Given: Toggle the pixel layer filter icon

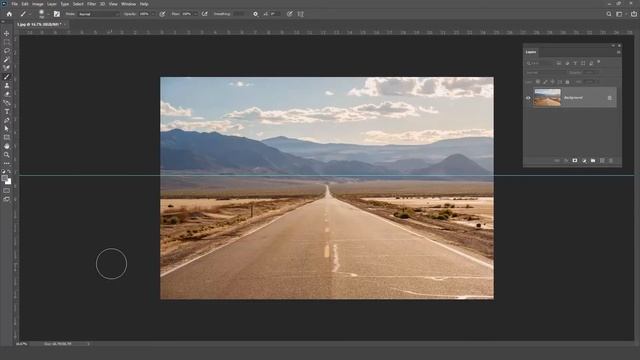Looking at the screenshot, I should [x=559, y=63].
